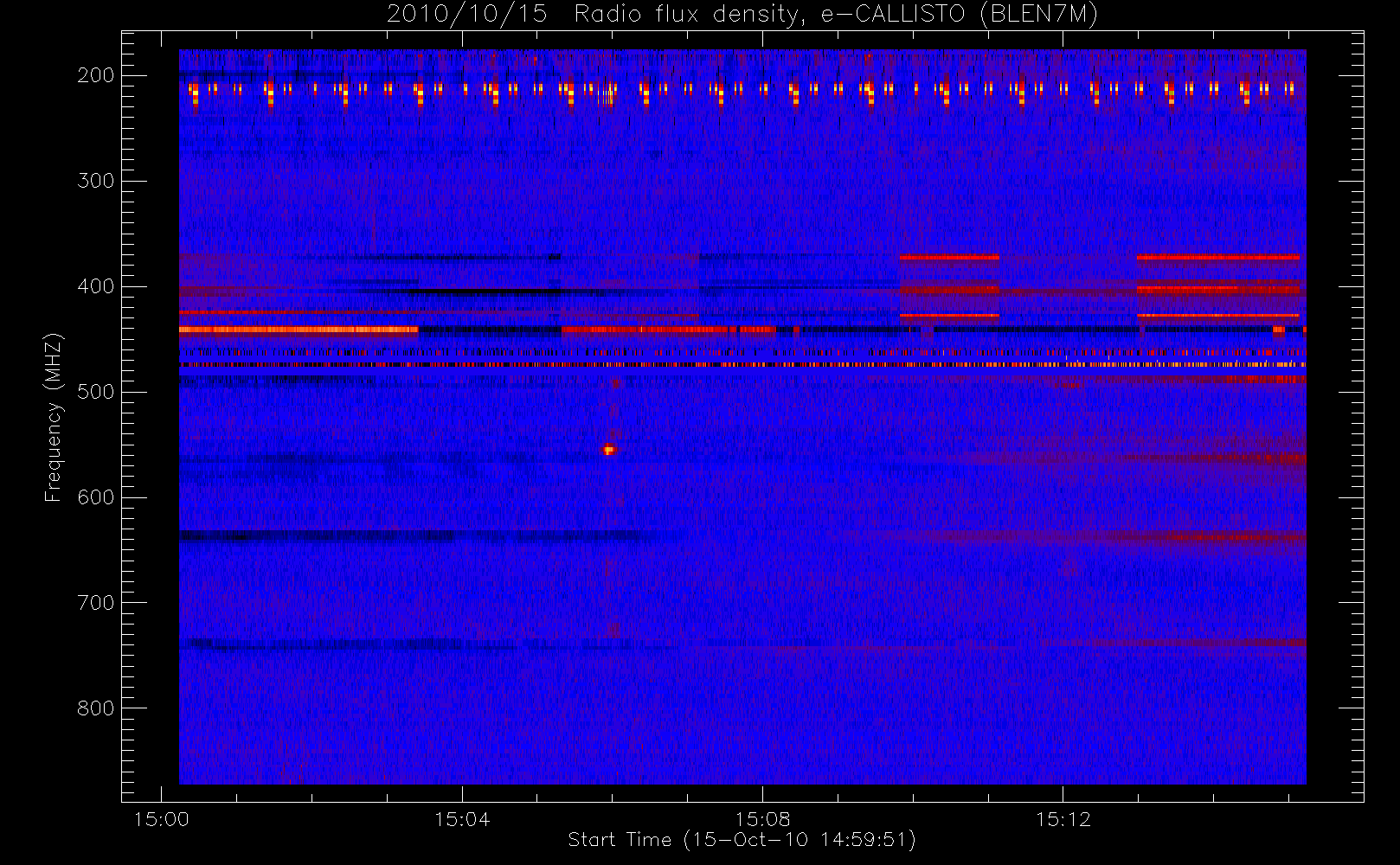Click the bright burst spot near 555 MHz

tap(608, 449)
